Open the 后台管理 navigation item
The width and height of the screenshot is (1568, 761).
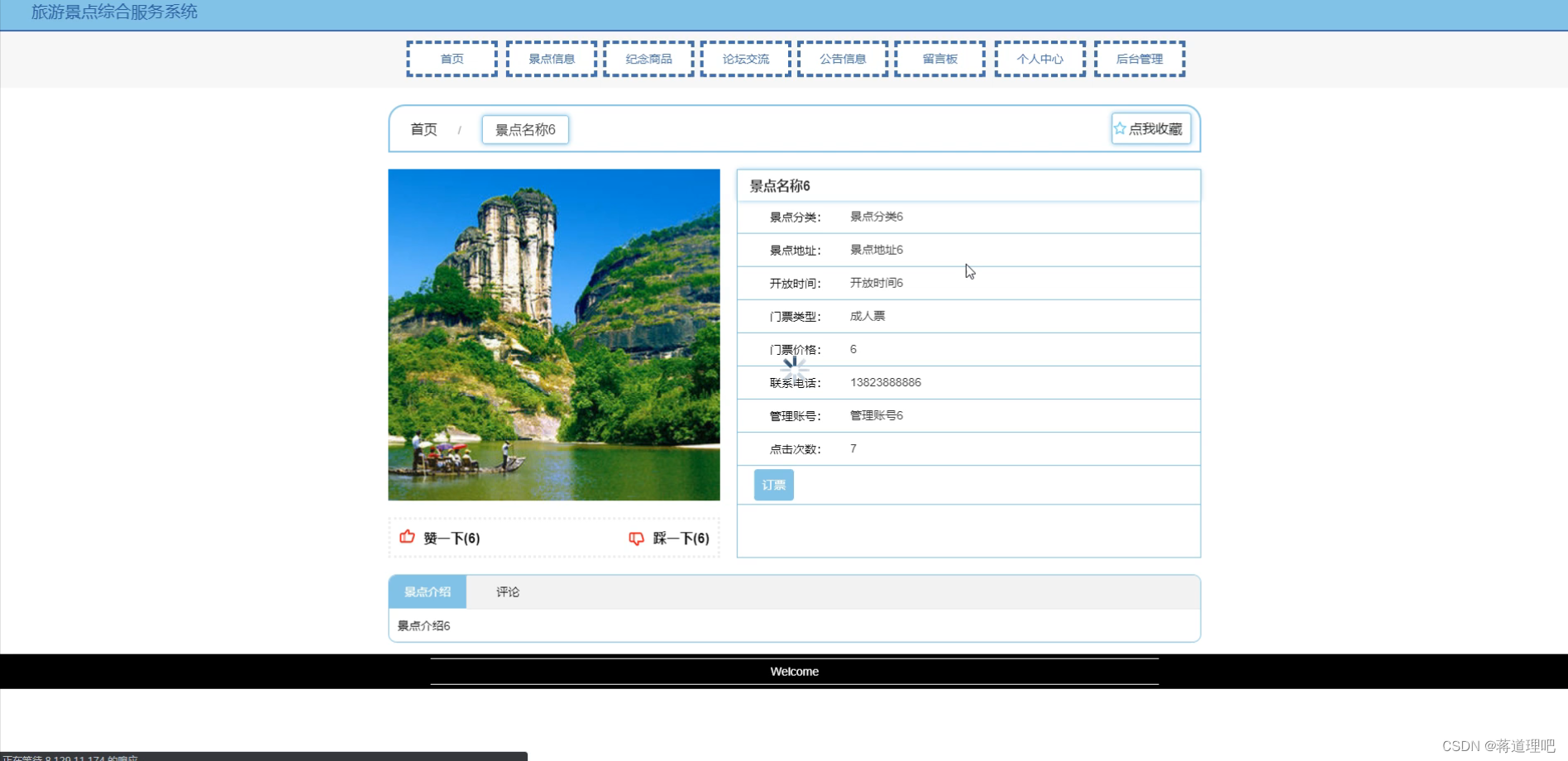pos(1139,58)
